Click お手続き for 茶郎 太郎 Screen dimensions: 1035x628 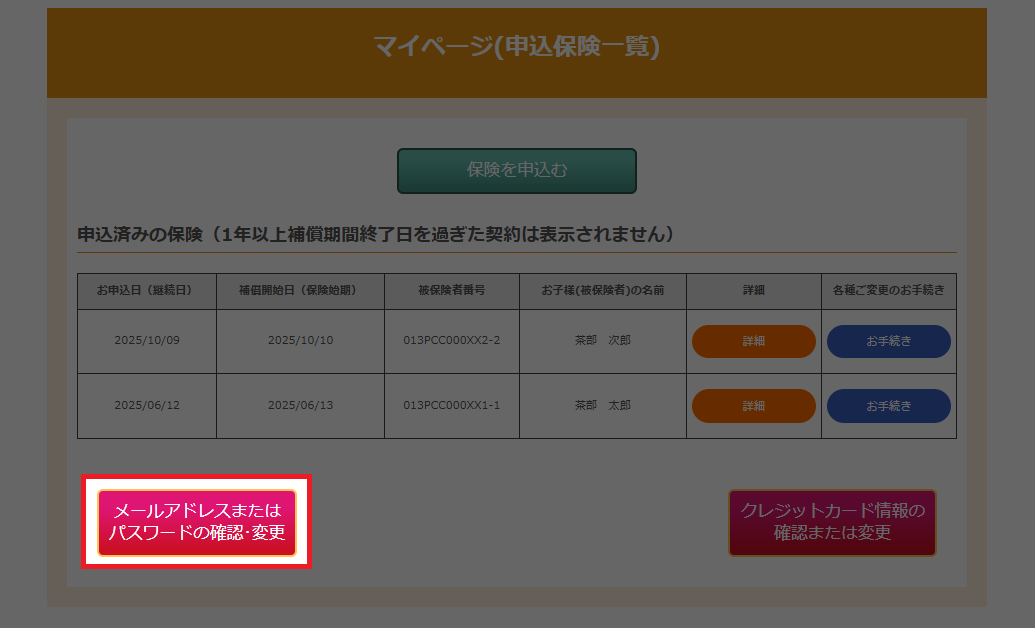click(888, 405)
